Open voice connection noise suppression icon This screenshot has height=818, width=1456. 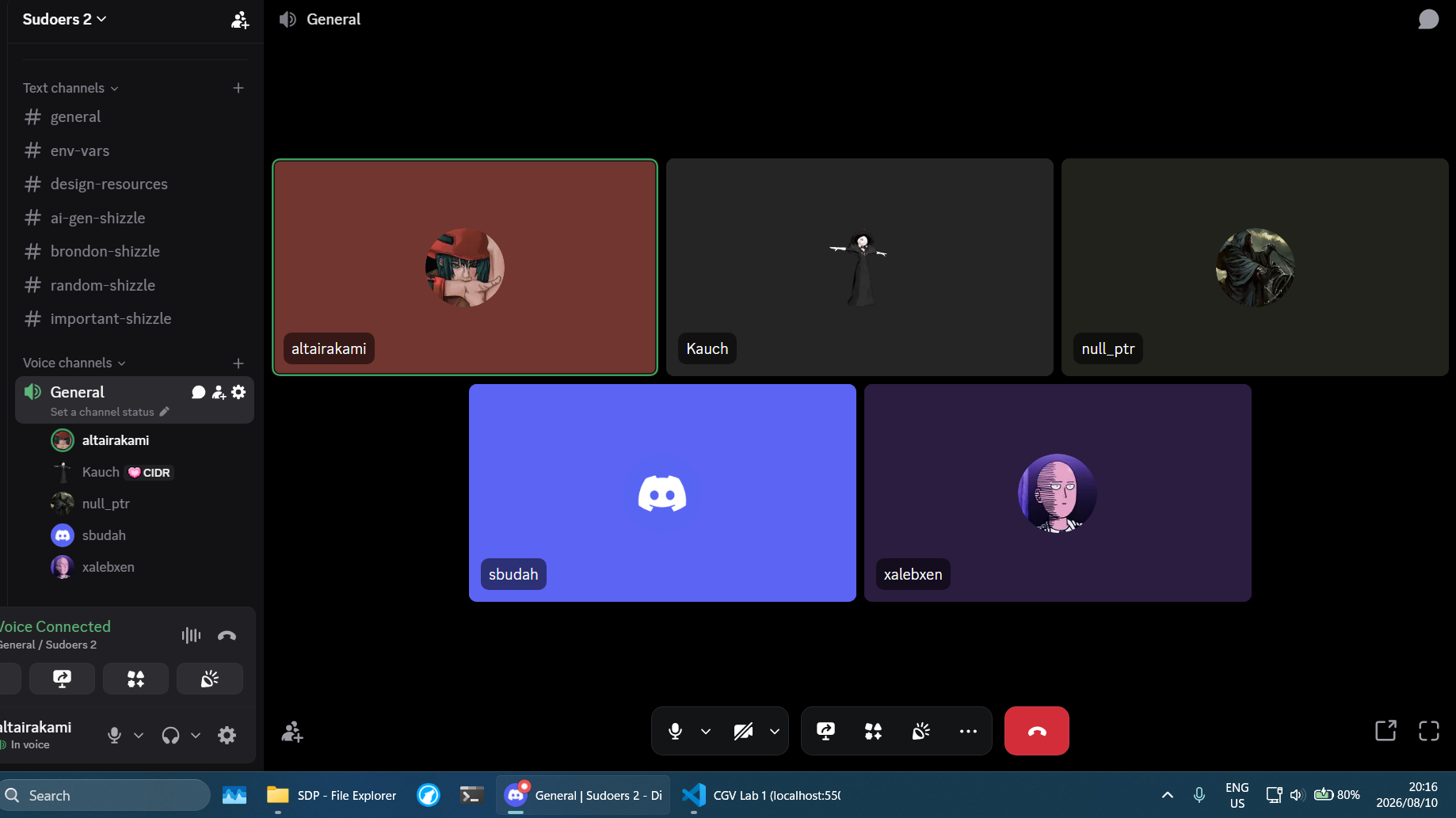[x=191, y=635]
